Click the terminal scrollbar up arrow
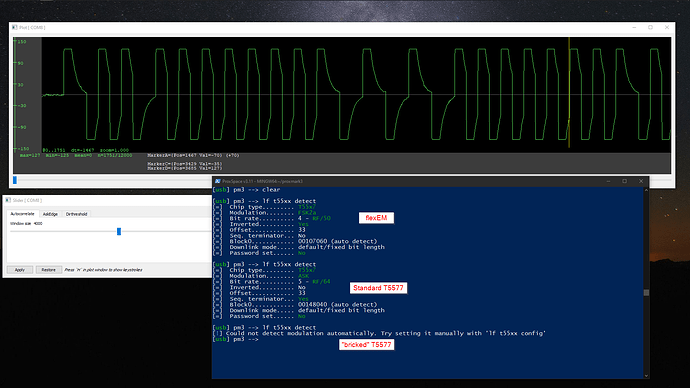The image size is (690, 388). [646, 190]
